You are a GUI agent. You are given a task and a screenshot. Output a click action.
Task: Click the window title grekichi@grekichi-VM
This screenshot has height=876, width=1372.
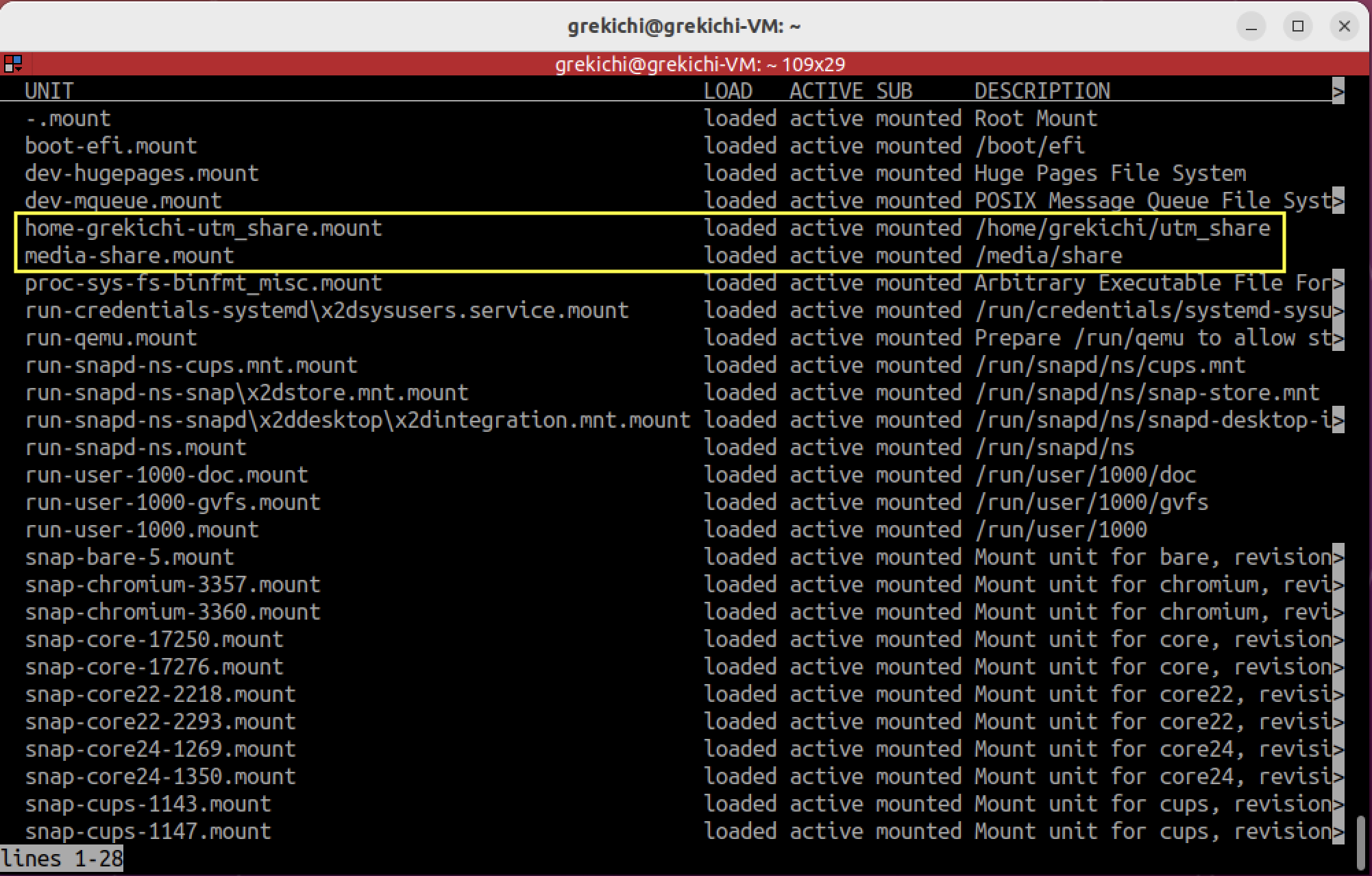[684, 27]
